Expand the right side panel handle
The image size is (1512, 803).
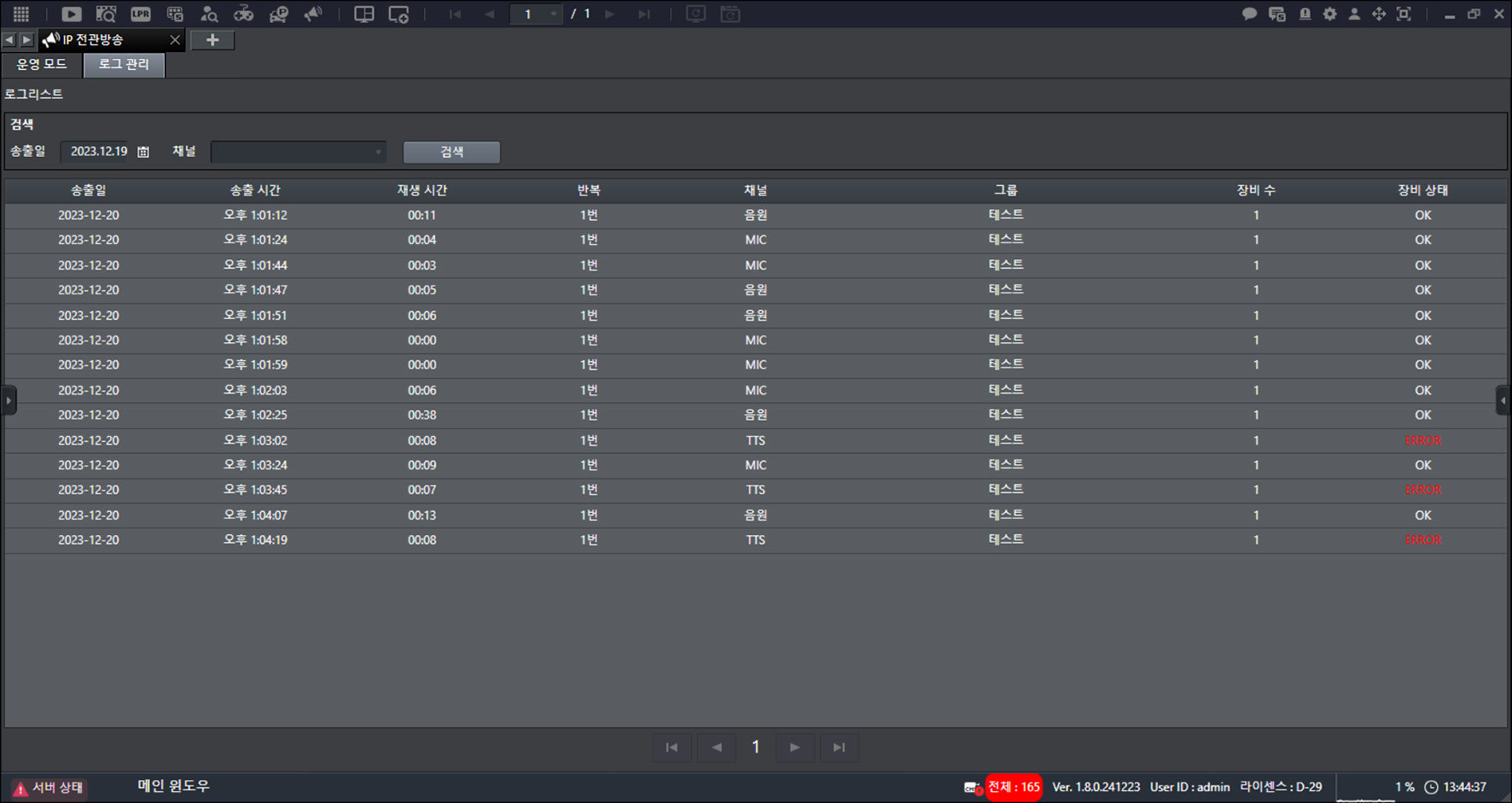(x=1503, y=400)
